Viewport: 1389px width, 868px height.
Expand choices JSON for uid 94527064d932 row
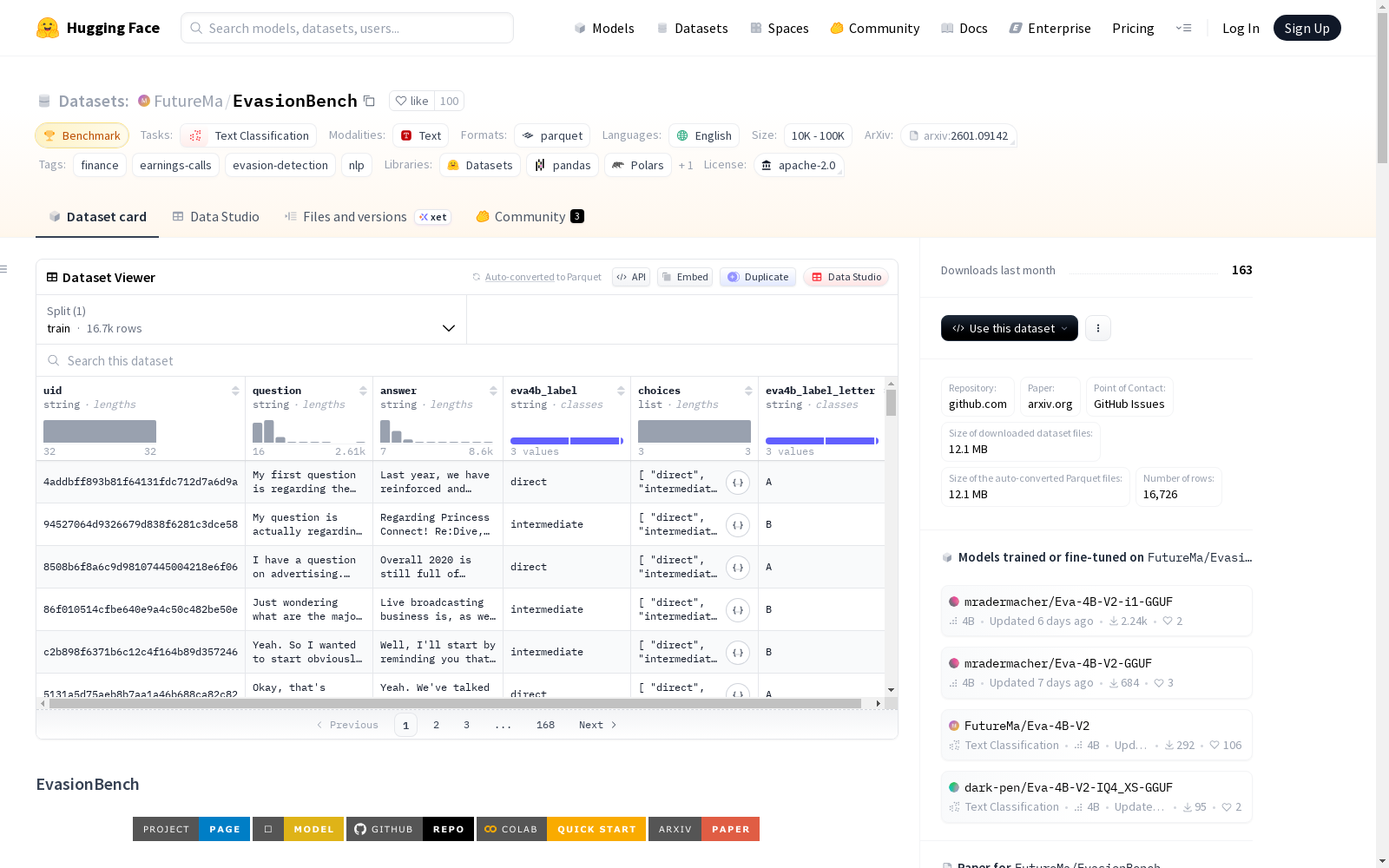[x=738, y=525]
